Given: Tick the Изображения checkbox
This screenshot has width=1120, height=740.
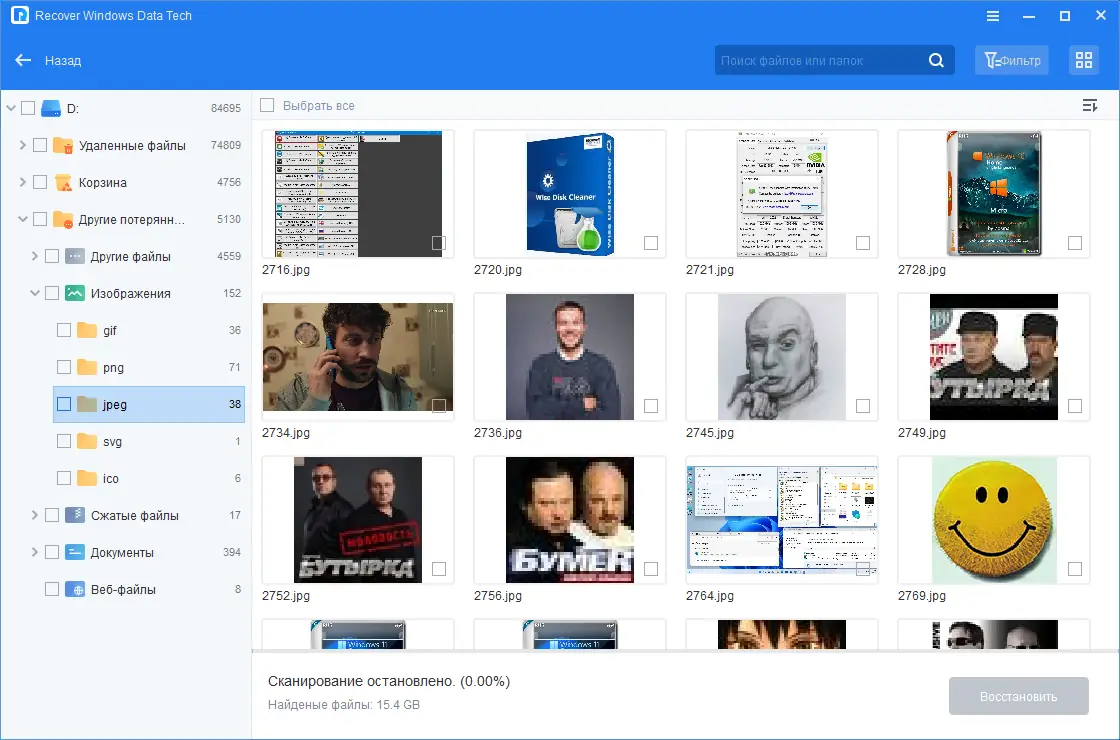Looking at the screenshot, I should coord(52,294).
